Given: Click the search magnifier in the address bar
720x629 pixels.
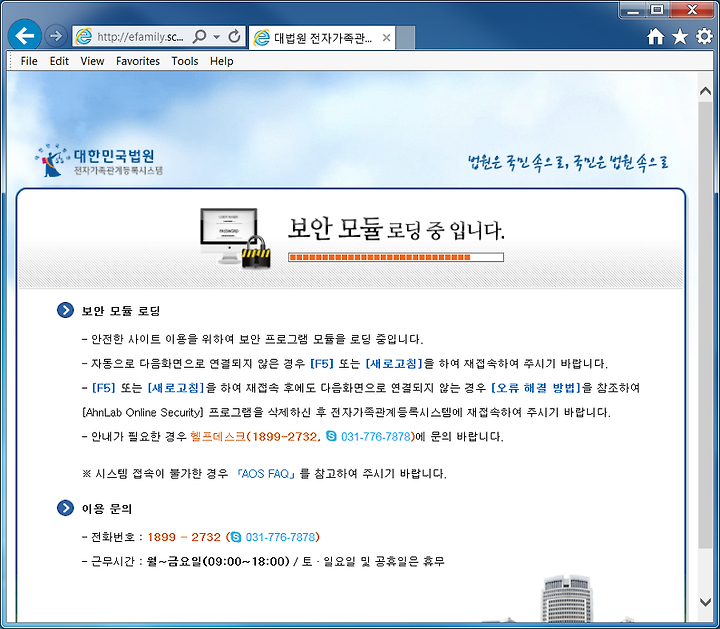Looking at the screenshot, I should tap(199, 36).
